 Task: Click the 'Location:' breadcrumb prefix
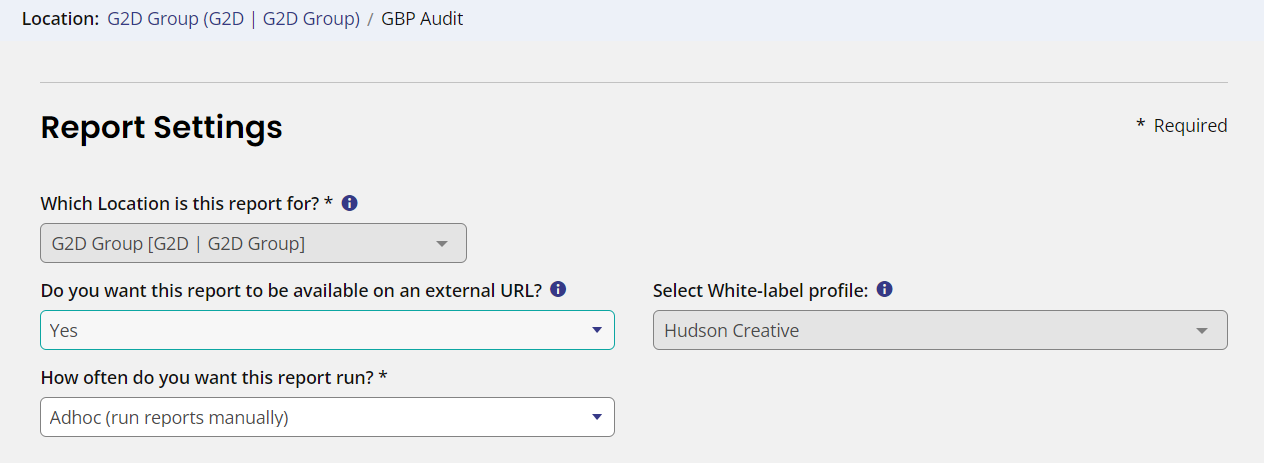click(x=60, y=19)
